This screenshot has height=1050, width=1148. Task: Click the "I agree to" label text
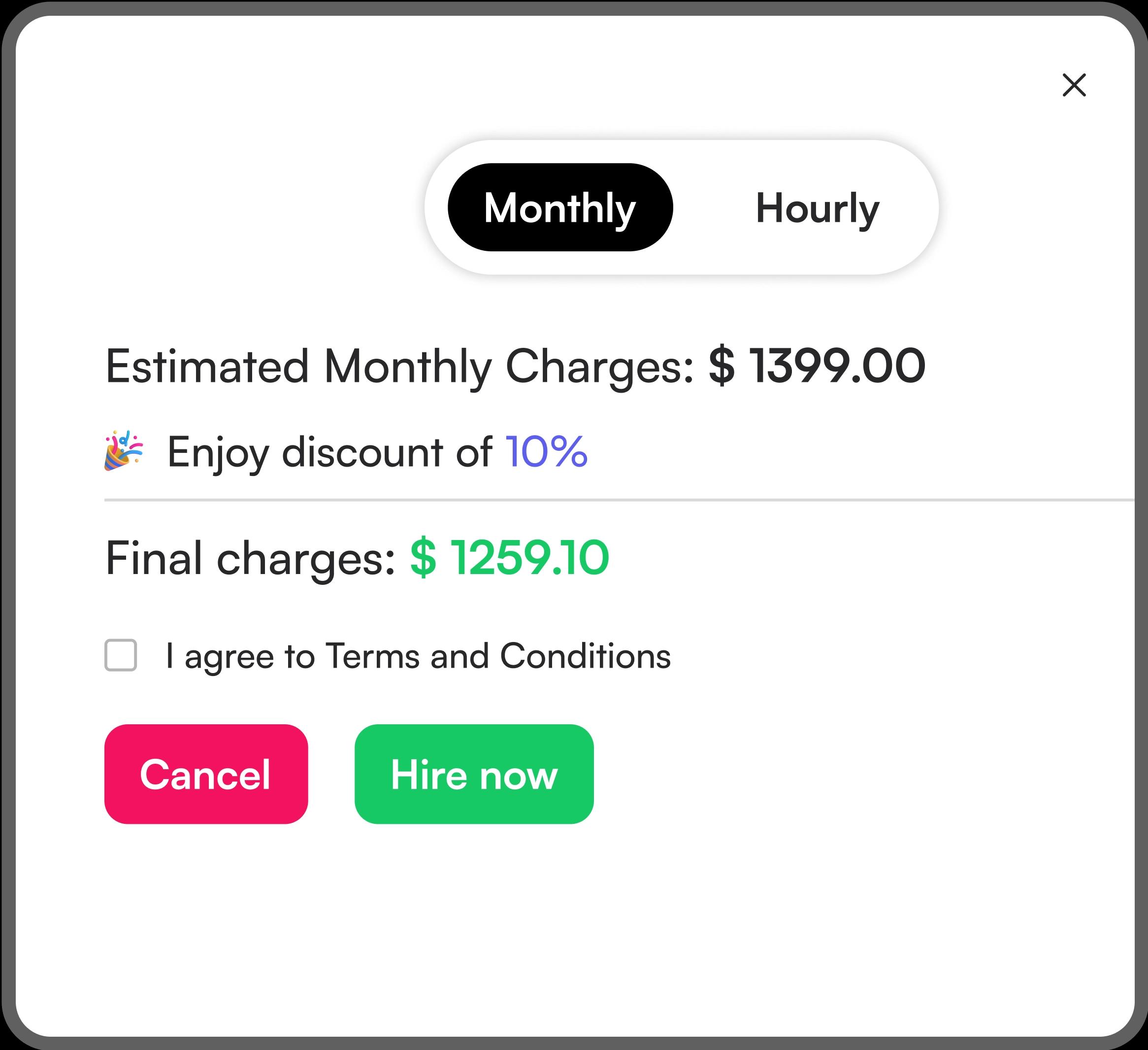click(240, 656)
